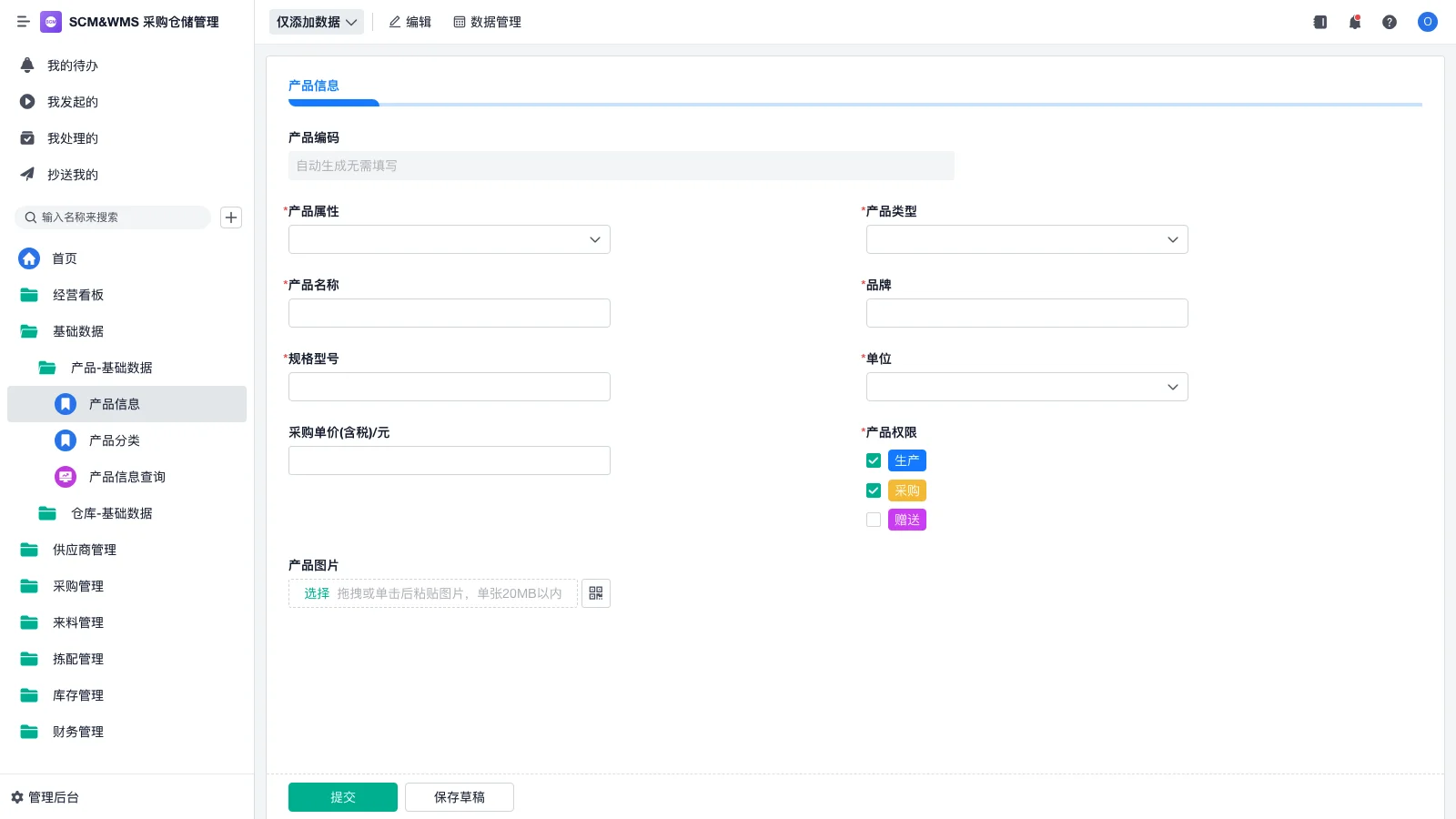Image resolution: width=1456 pixels, height=819 pixels.
Task: Click the 提交 submit button
Action: click(343, 797)
